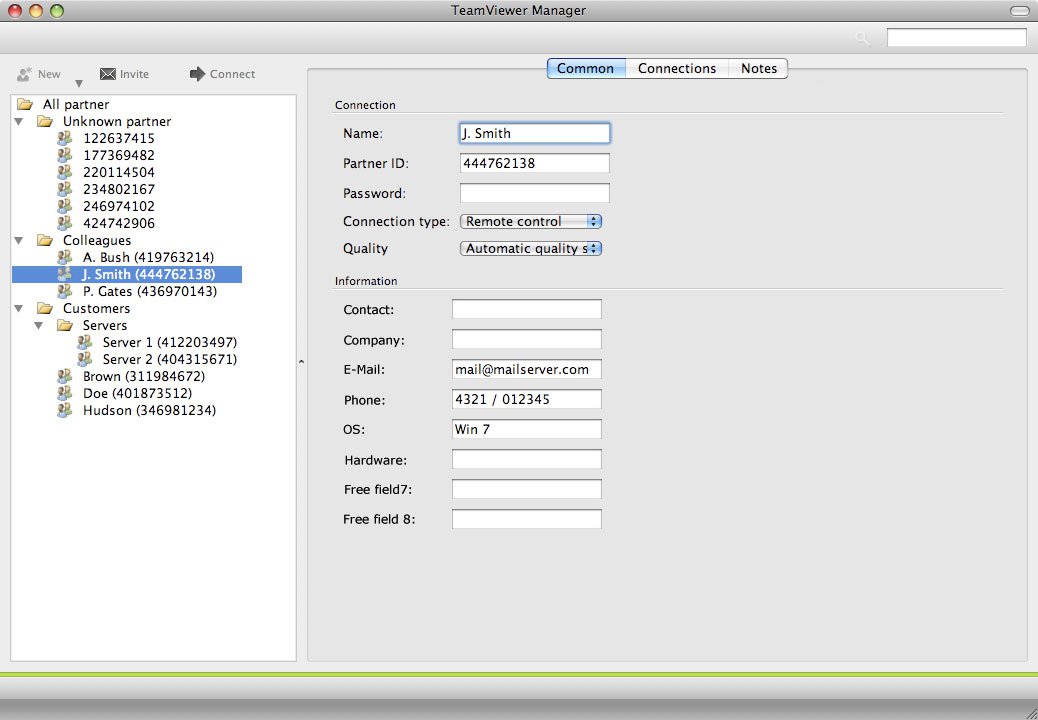Click the Customers folder icon

(45, 308)
